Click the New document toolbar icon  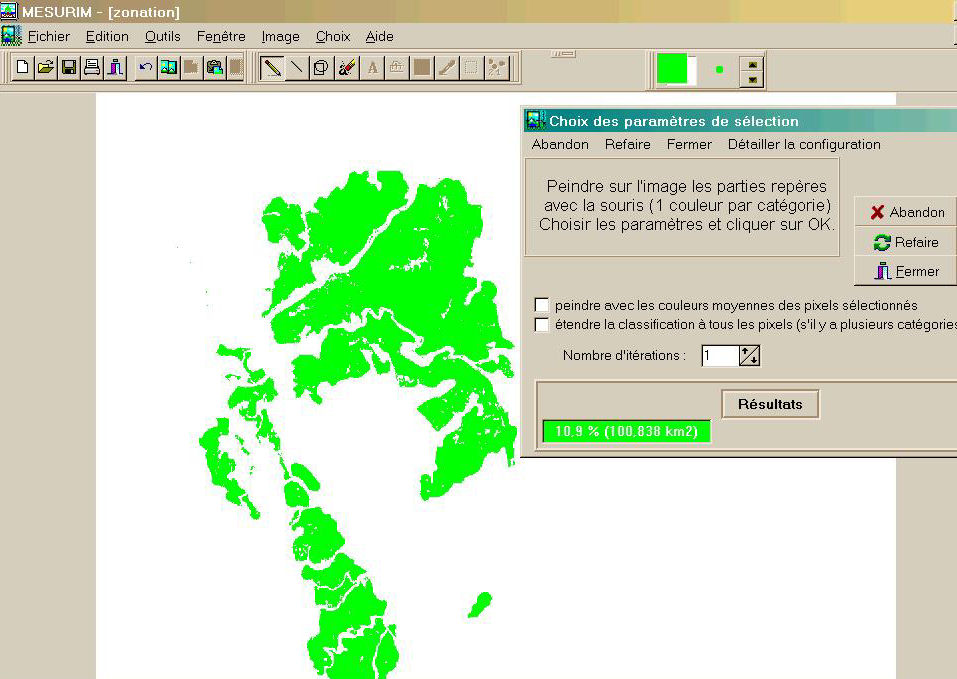[22, 68]
